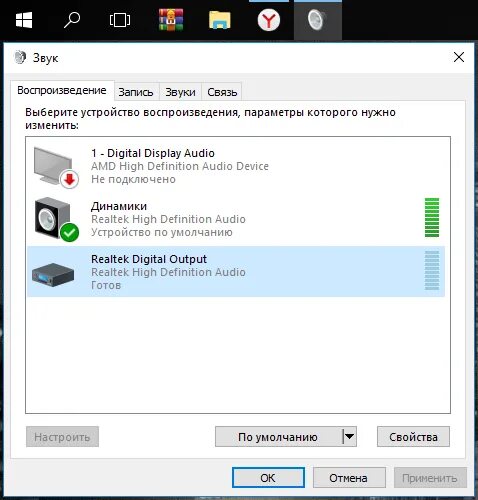Open the Связь tab
This screenshot has height=500, width=478.
222,92
